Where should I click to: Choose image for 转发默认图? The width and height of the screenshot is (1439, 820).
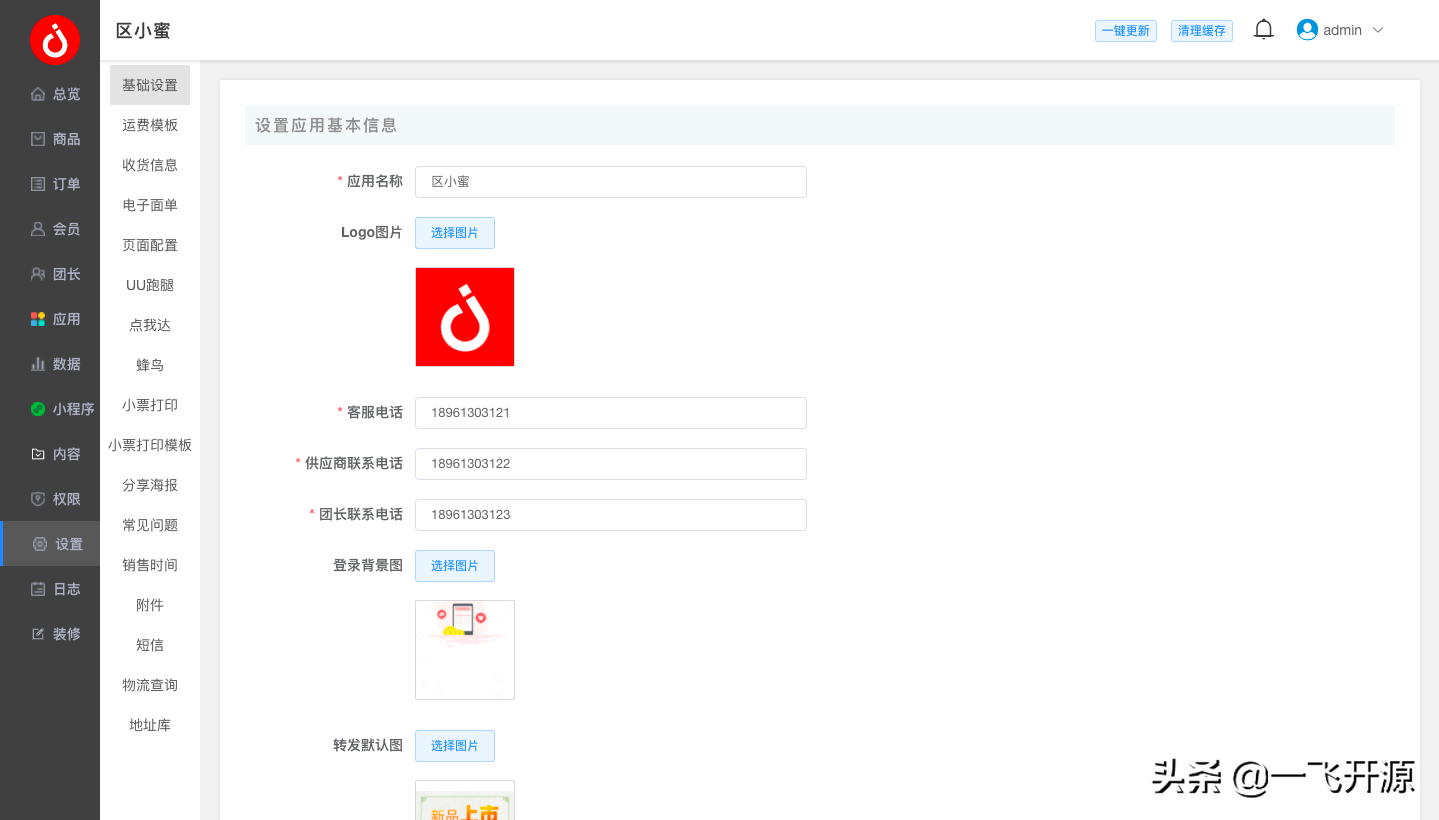click(455, 746)
